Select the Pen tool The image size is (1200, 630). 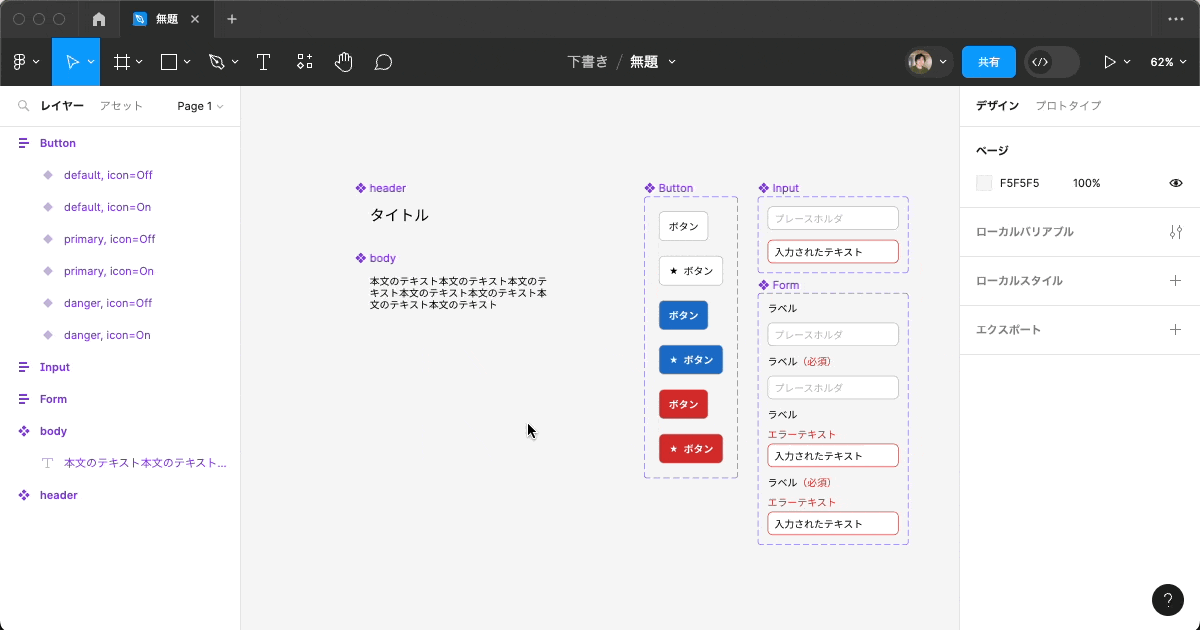[x=217, y=62]
